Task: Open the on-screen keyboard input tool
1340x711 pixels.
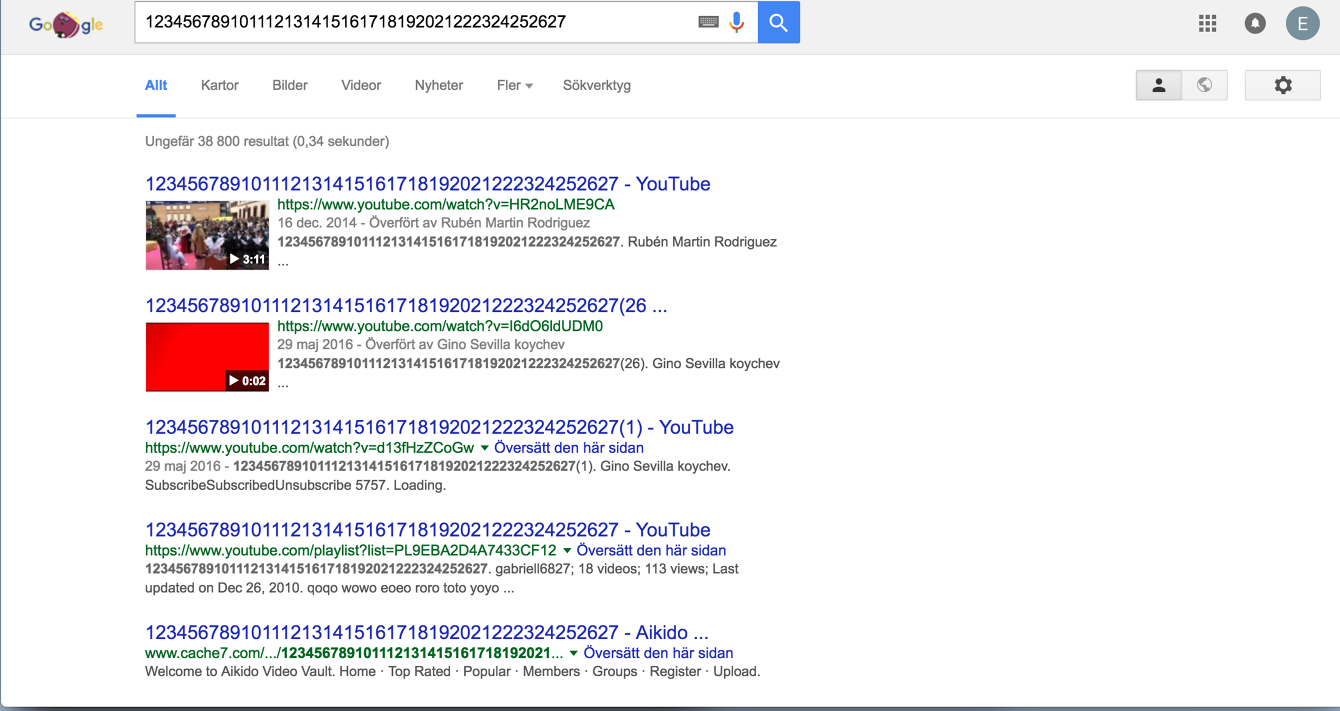Action: point(708,22)
